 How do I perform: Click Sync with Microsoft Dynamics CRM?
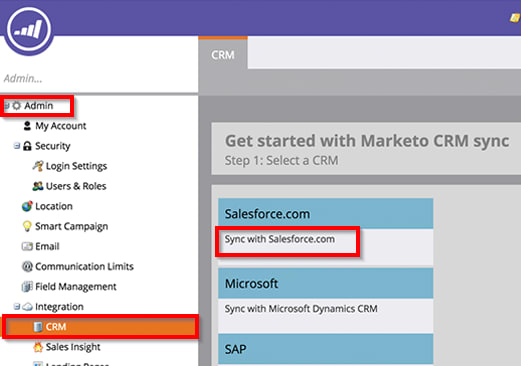click(x=301, y=309)
